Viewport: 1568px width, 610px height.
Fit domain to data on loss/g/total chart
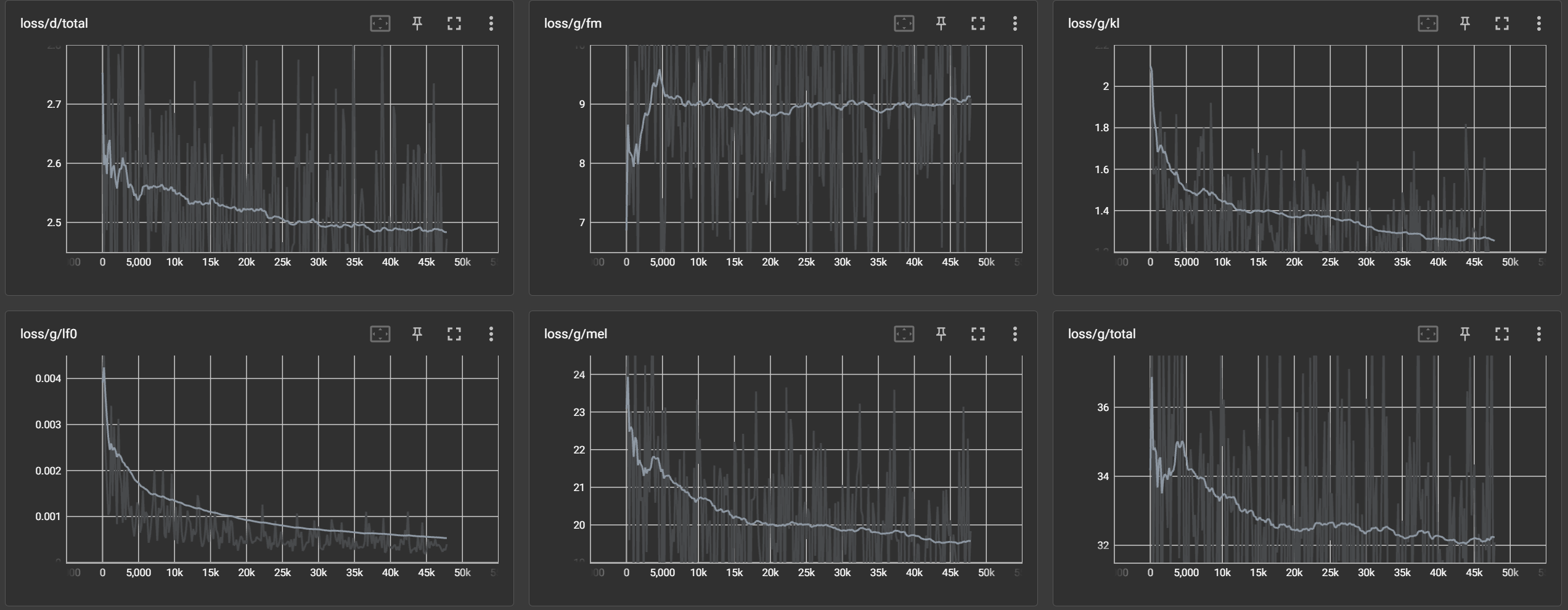(1428, 334)
